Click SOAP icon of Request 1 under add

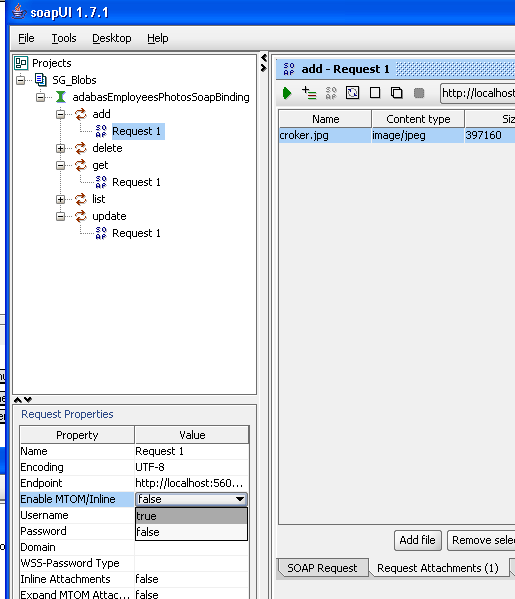(x=101, y=131)
